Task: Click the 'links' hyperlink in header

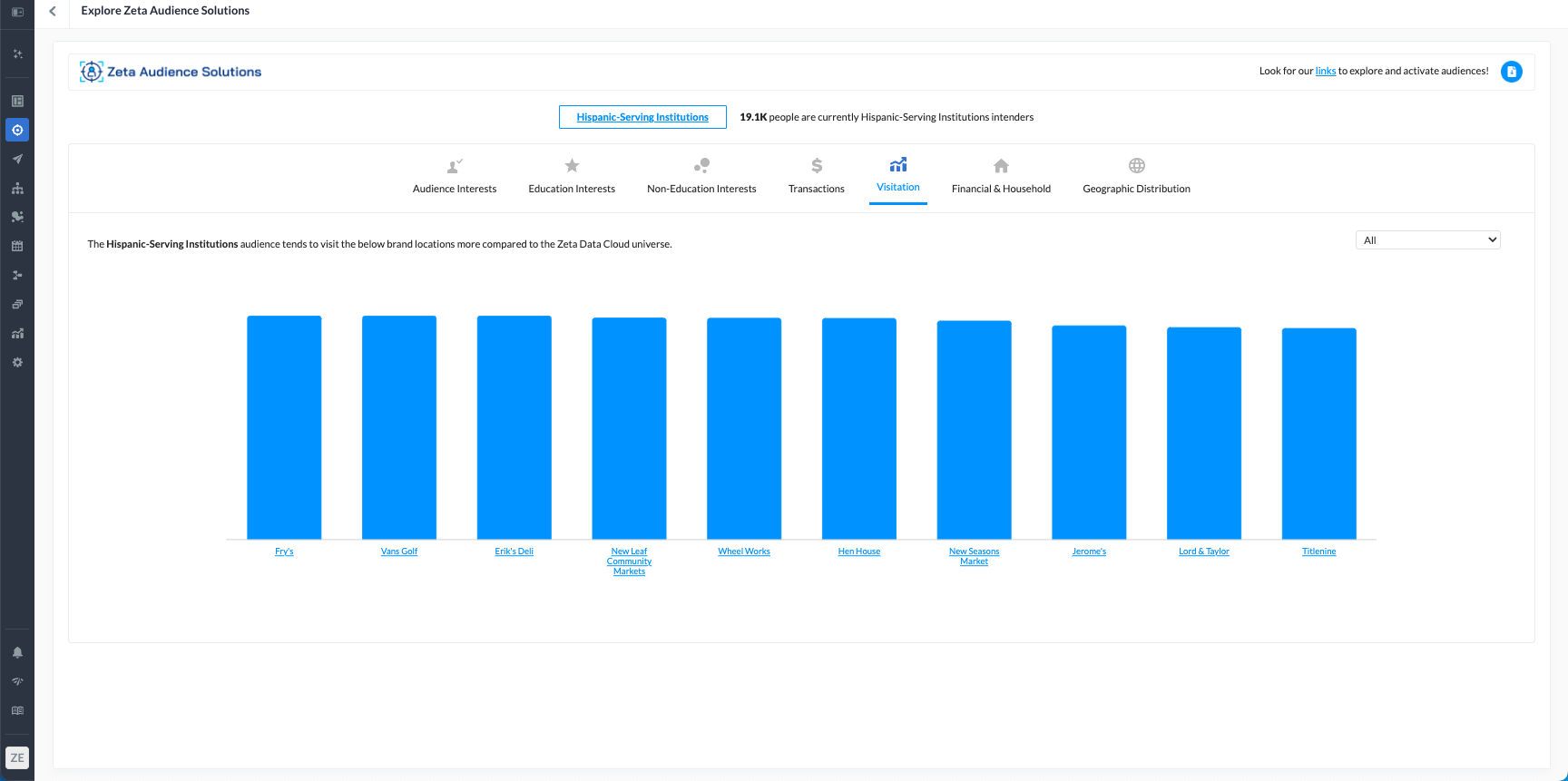Action: tap(1325, 71)
